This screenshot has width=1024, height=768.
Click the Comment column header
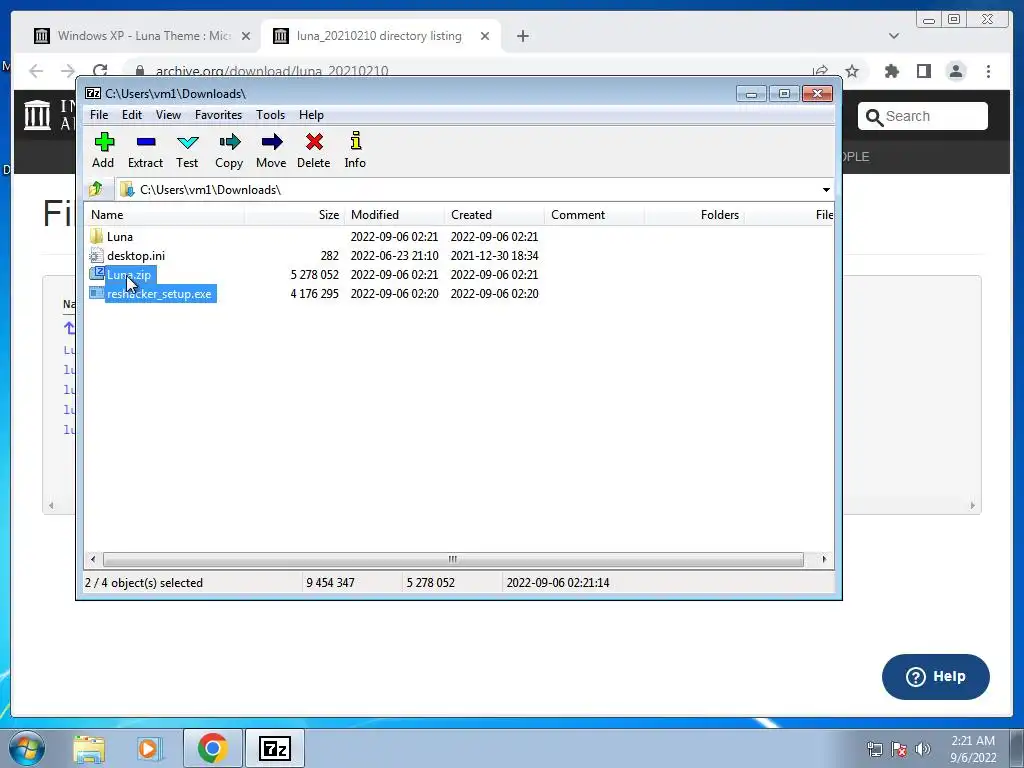[594, 215]
